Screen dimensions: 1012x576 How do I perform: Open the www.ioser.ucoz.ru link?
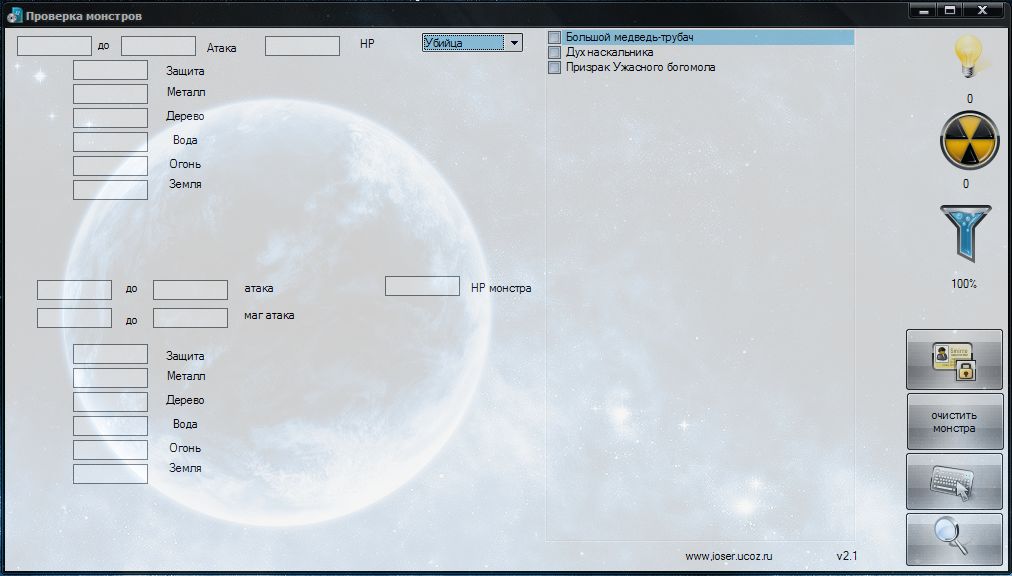729,556
